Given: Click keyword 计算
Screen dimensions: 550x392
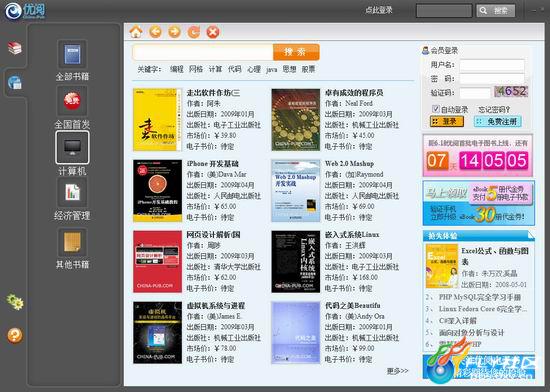Looking at the screenshot, I should (x=215, y=69).
